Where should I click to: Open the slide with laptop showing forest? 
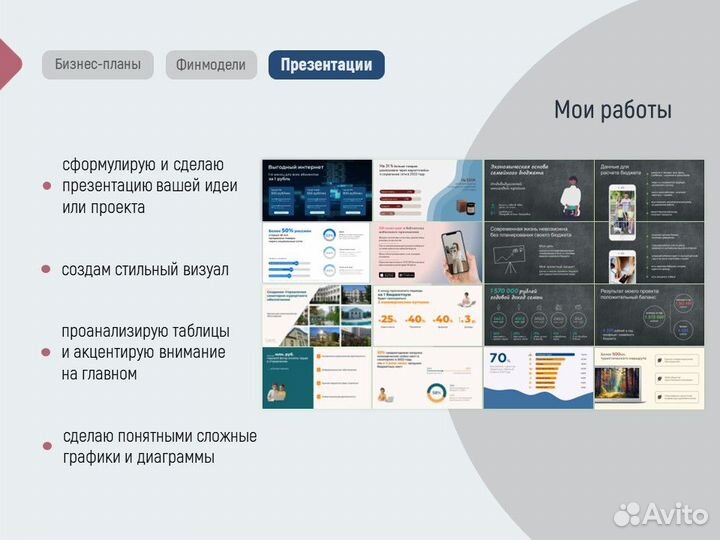[649, 378]
